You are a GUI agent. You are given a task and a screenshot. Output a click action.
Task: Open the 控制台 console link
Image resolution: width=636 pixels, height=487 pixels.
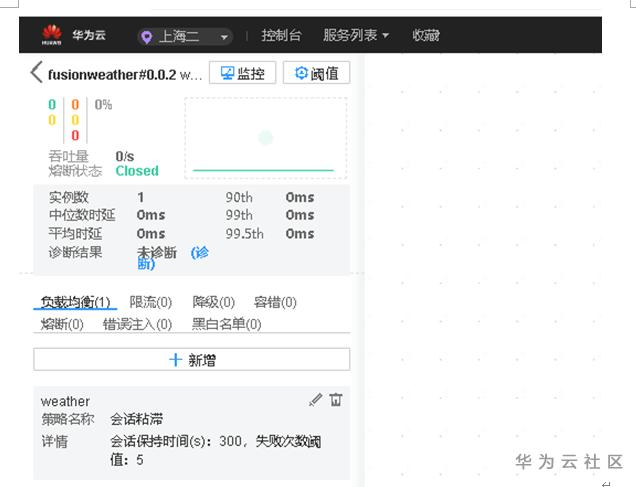(281, 36)
